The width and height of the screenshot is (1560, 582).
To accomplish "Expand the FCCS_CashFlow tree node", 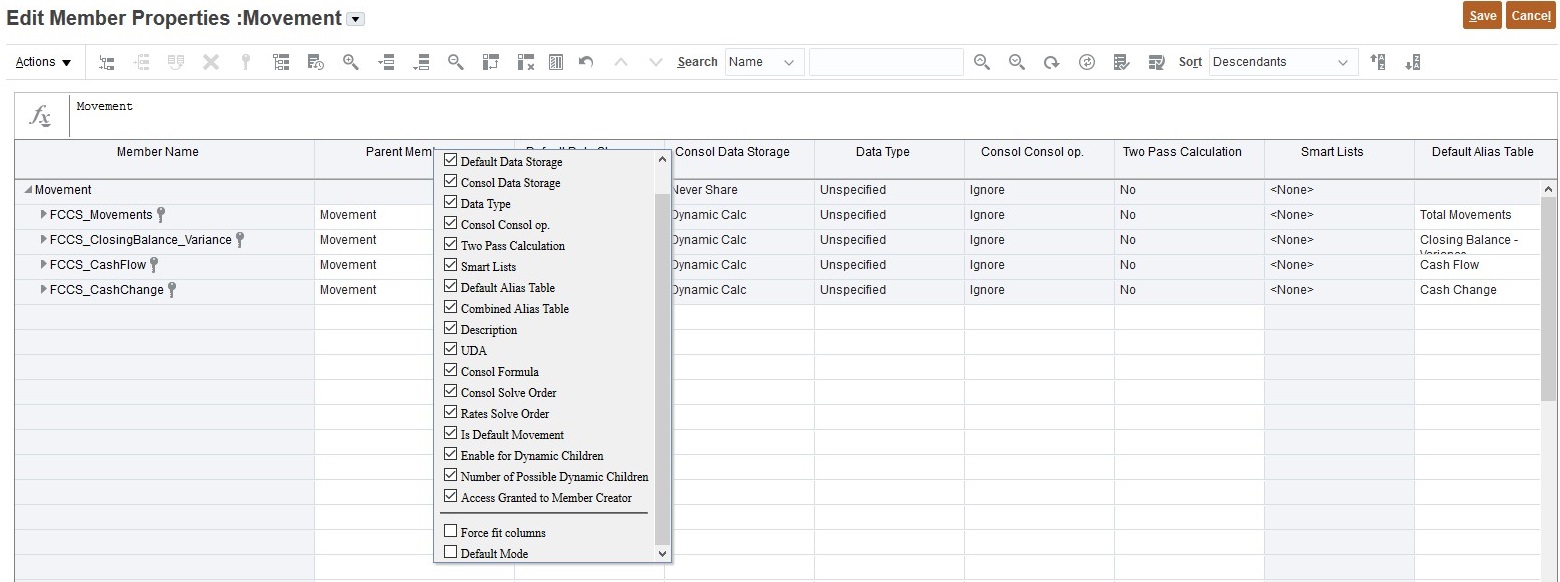I will pyautogui.click(x=43, y=265).
